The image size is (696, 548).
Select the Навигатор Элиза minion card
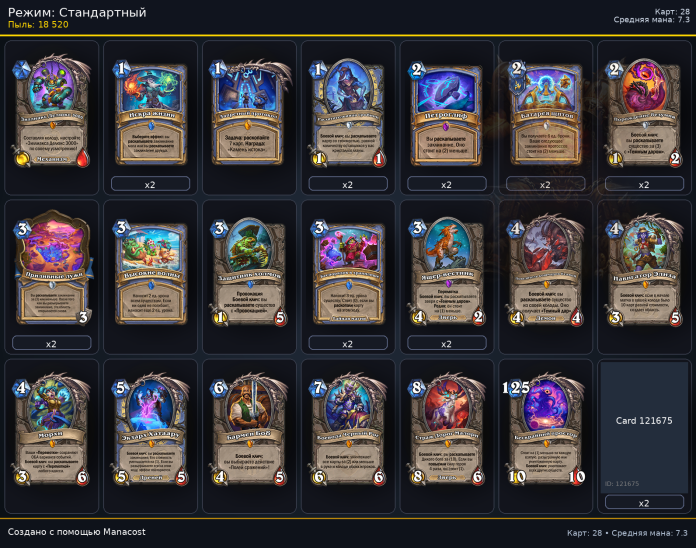pos(644,272)
